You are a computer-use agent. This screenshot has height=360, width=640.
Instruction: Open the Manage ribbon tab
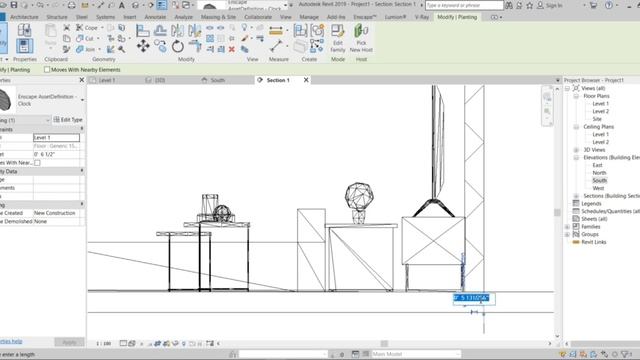pos(309,17)
